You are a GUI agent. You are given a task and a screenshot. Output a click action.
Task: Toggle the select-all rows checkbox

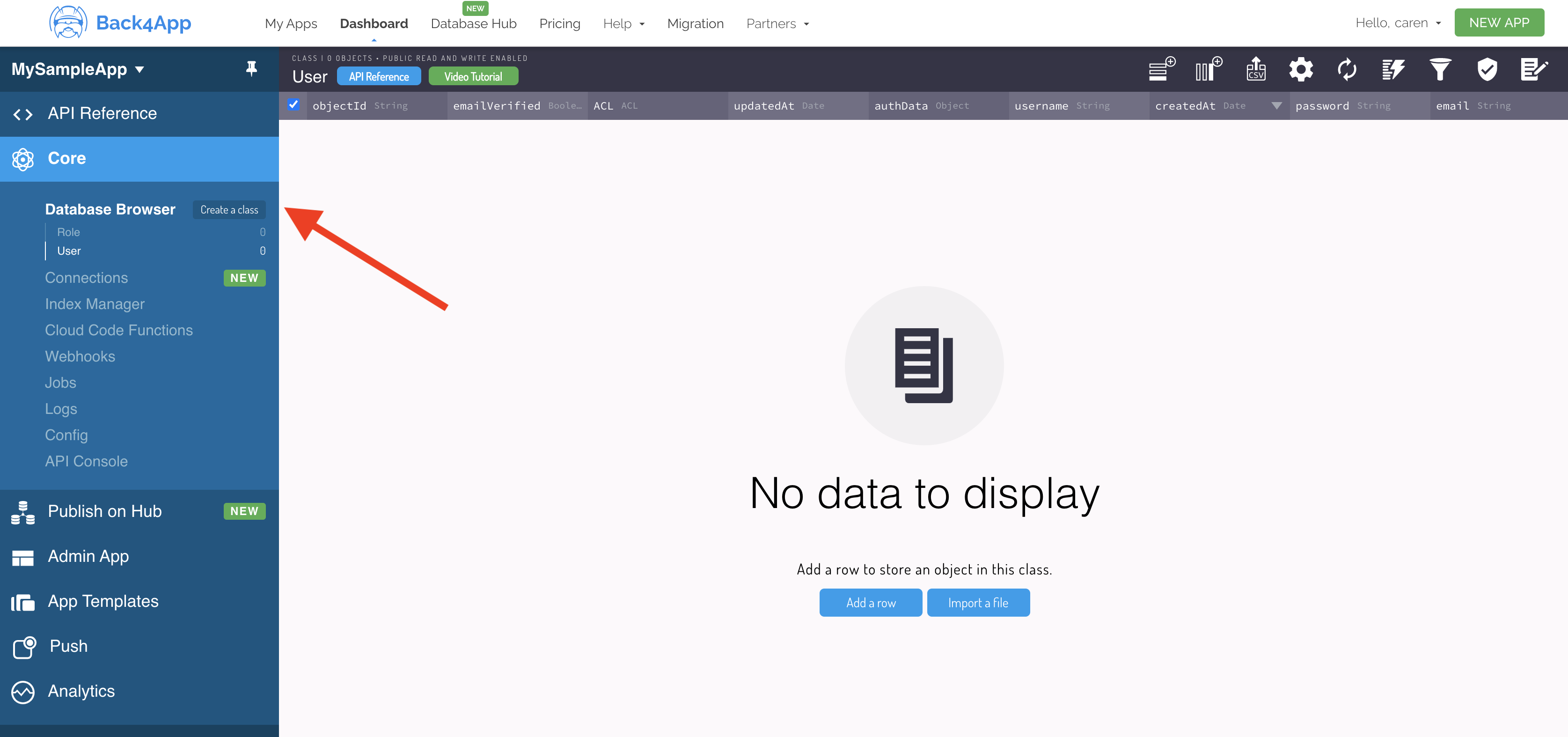[293, 105]
